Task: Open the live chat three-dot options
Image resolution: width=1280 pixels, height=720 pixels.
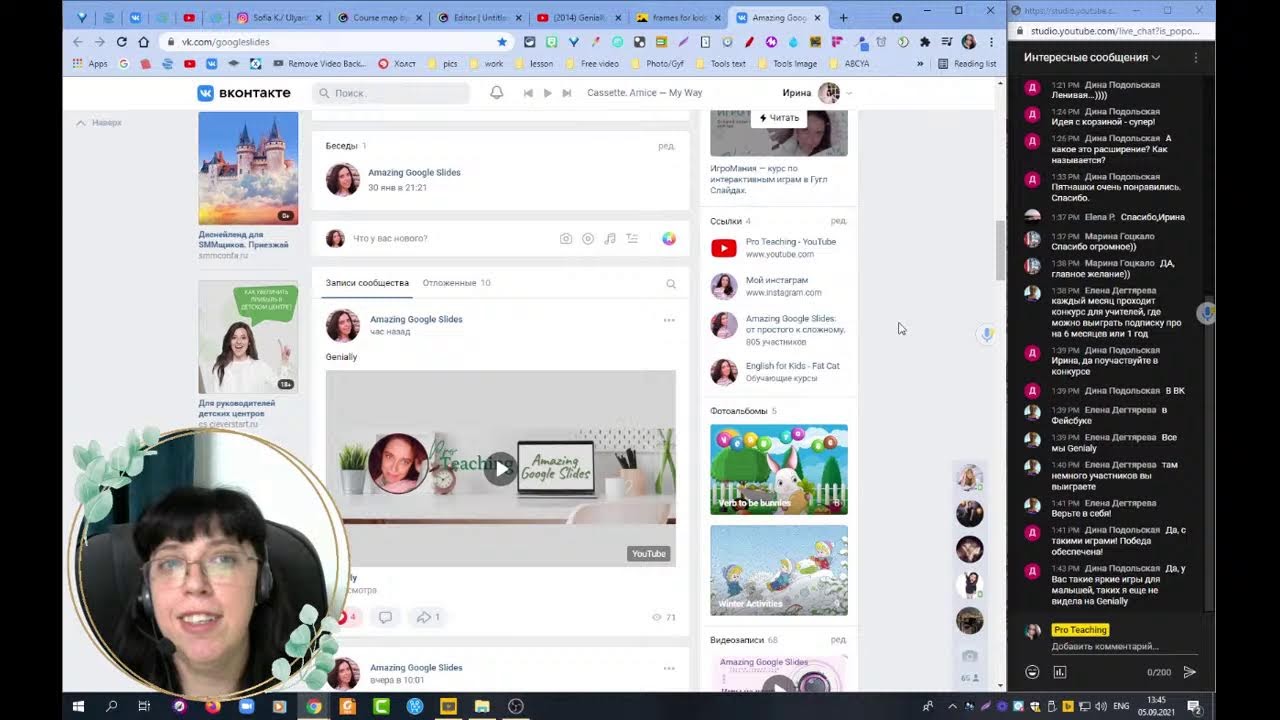Action: pyautogui.click(x=1196, y=58)
